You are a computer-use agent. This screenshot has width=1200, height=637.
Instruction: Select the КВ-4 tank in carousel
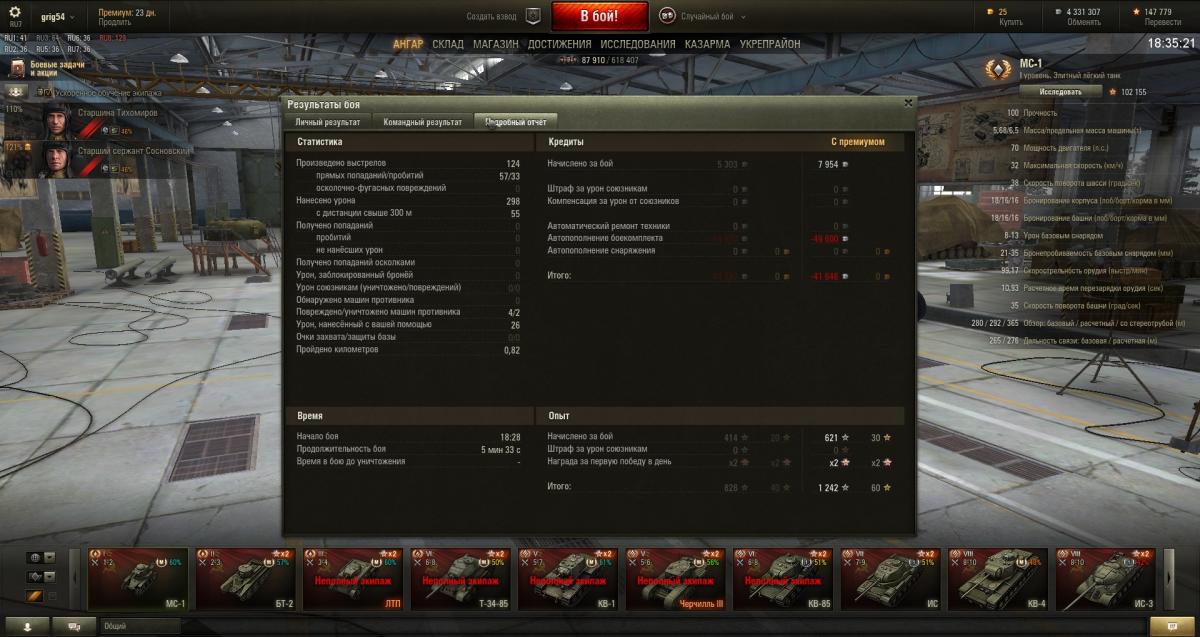[x=996, y=578]
